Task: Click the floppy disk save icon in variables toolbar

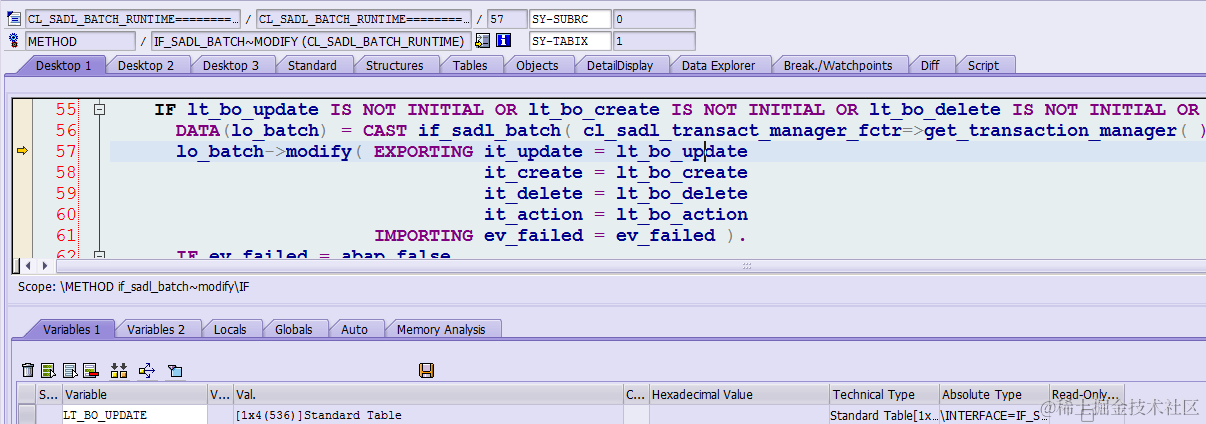Action: [x=426, y=371]
